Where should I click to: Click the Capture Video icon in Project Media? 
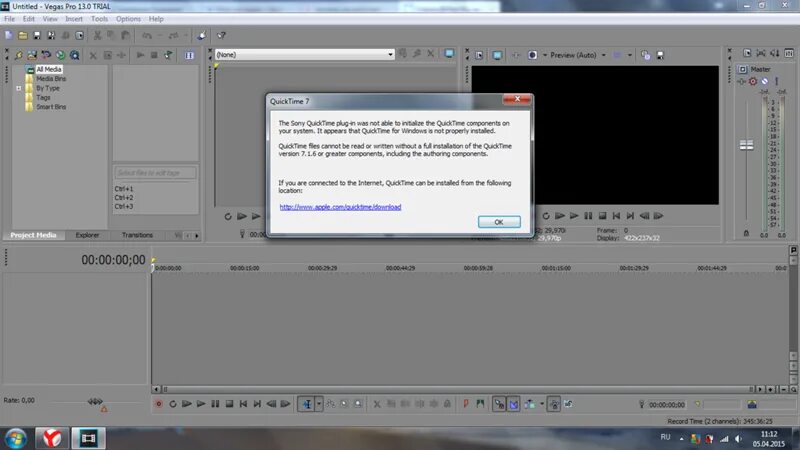tap(32, 55)
